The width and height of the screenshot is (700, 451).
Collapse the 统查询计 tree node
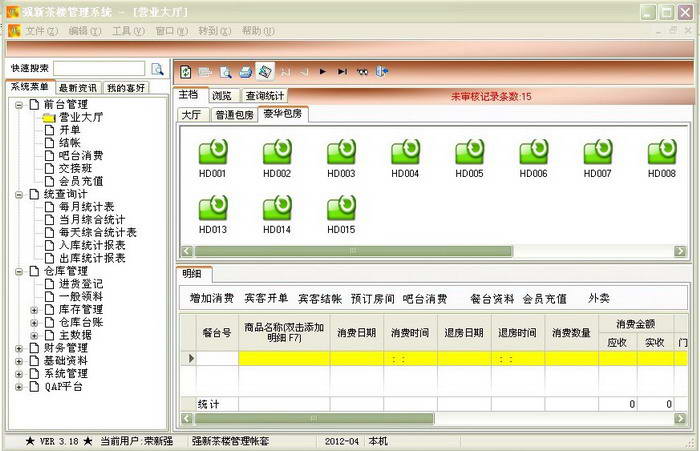(x=19, y=195)
